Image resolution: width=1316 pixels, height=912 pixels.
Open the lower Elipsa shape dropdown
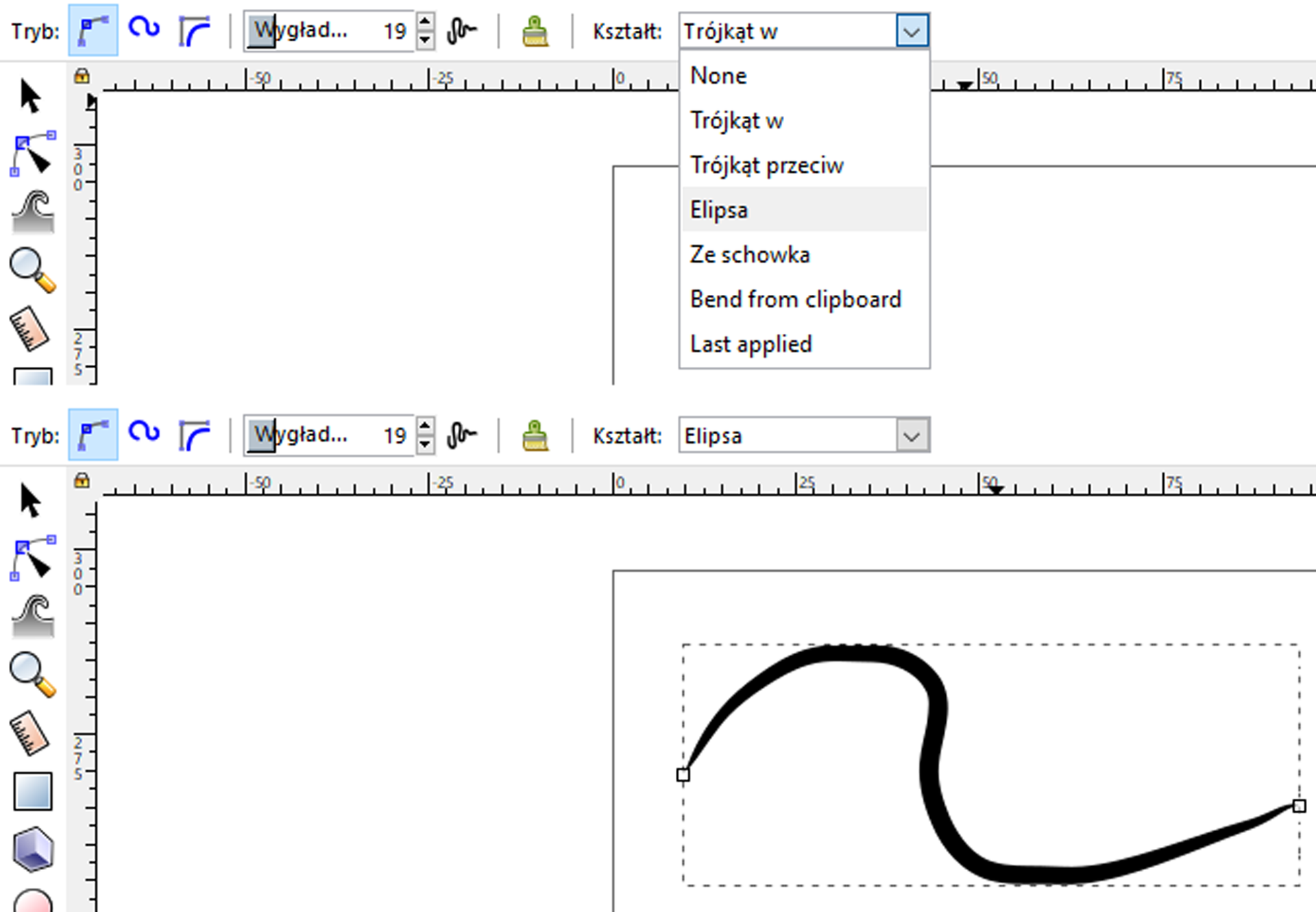tap(912, 436)
